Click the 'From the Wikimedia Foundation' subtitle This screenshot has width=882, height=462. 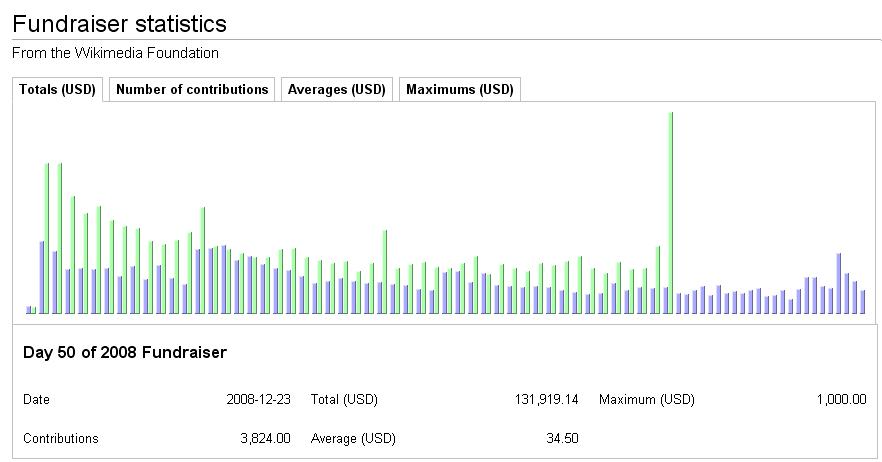[115, 53]
